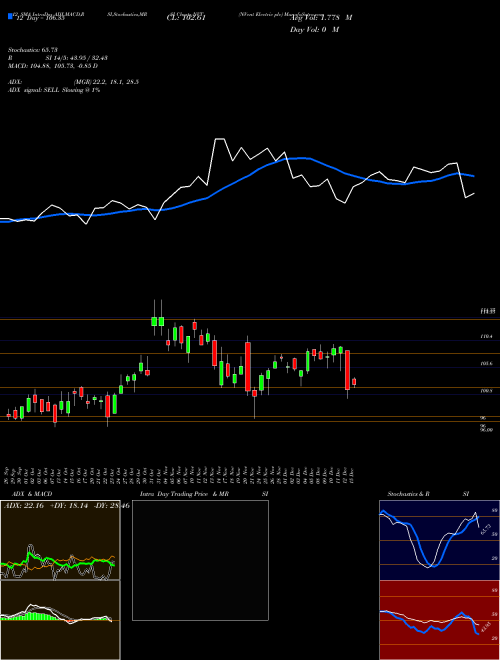Click the '(MGR) 22.2, 18.1, 28.5' ADX values
The width and height of the screenshot is (500, 660).
pyautogui.click(x=106, y=82)
